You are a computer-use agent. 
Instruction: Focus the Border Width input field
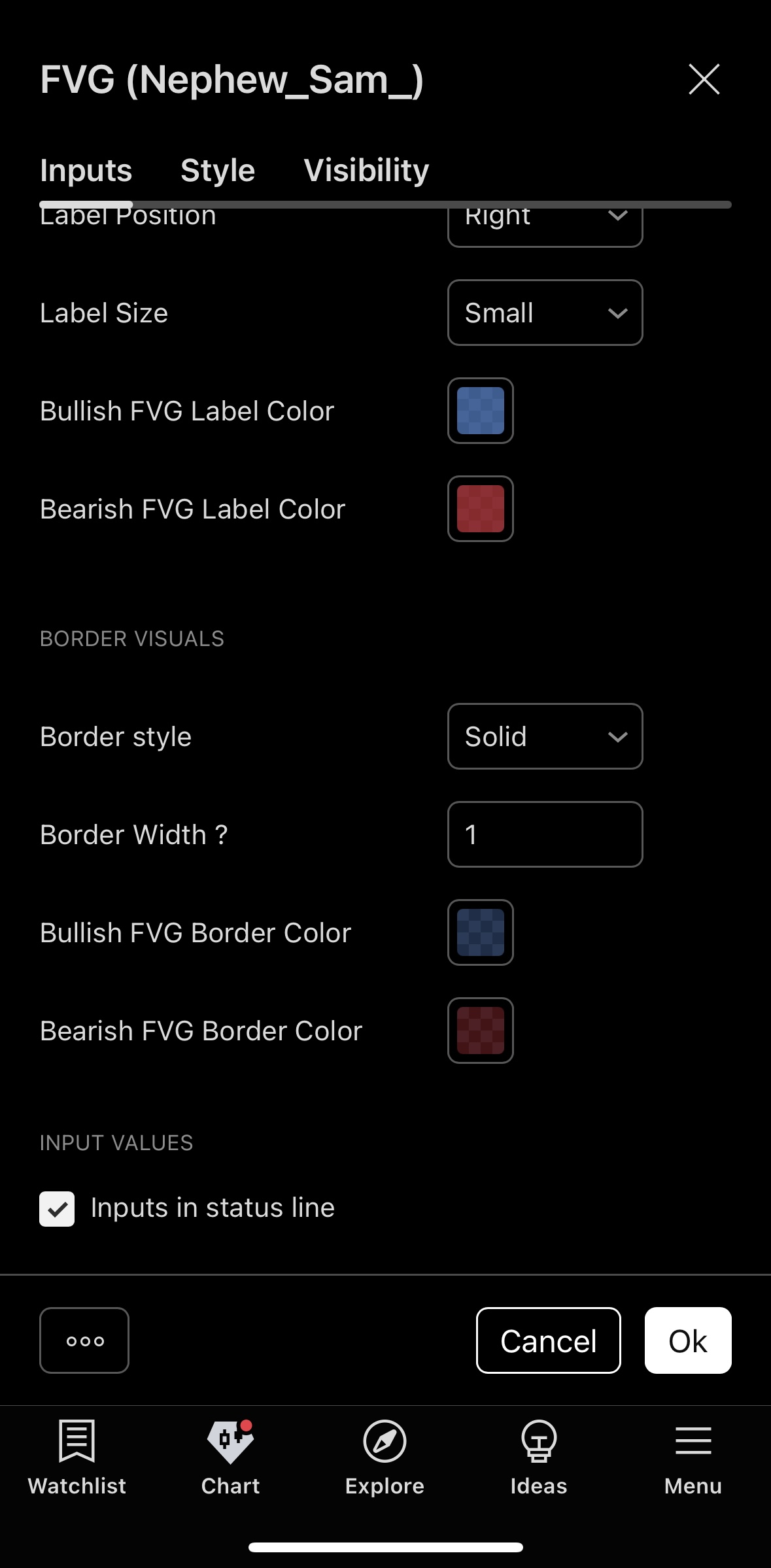tap(545, 834)
